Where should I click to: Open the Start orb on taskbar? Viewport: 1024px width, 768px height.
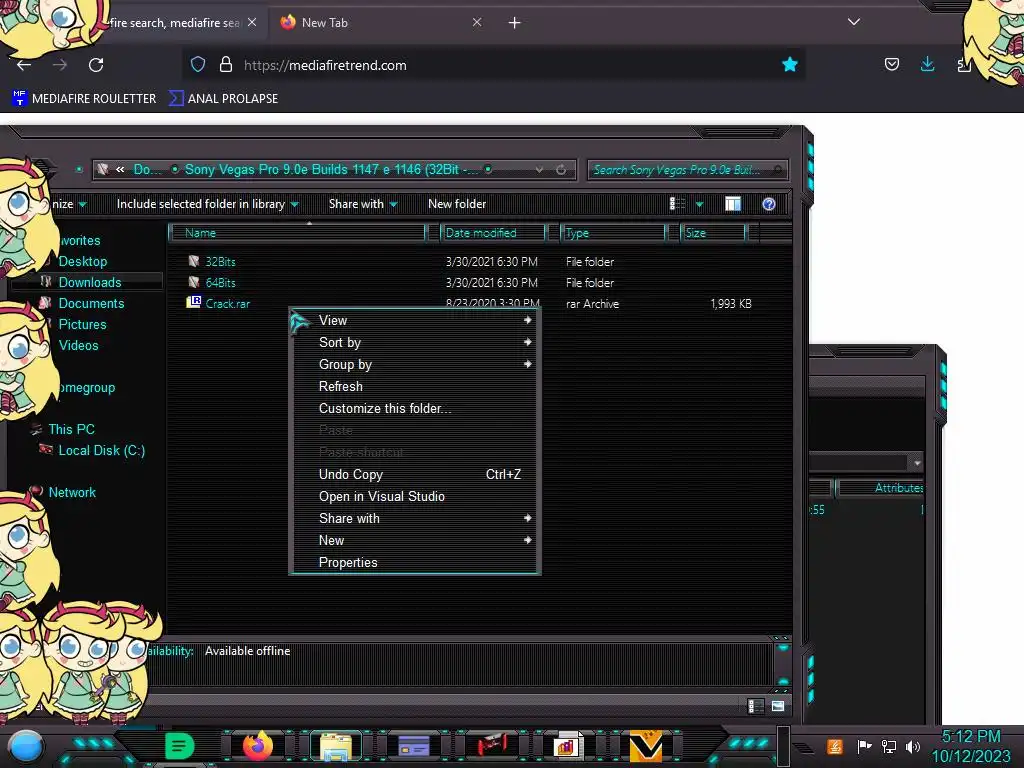click(26, 746)
